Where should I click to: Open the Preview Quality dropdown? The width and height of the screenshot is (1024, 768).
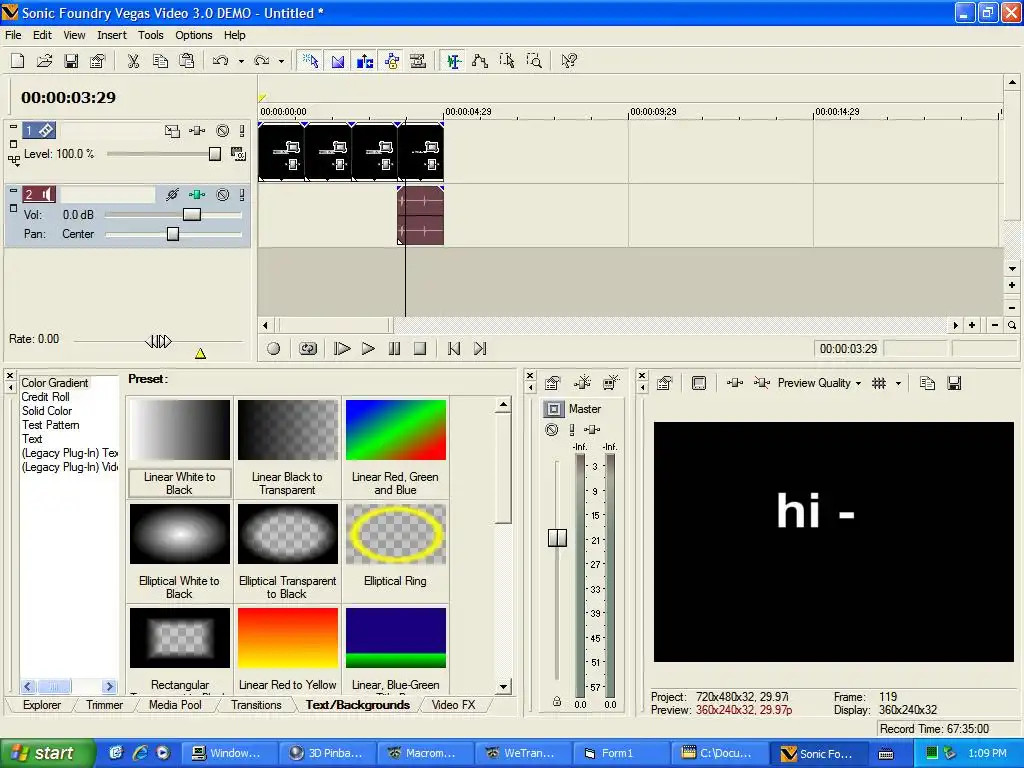tap(819, 383)
